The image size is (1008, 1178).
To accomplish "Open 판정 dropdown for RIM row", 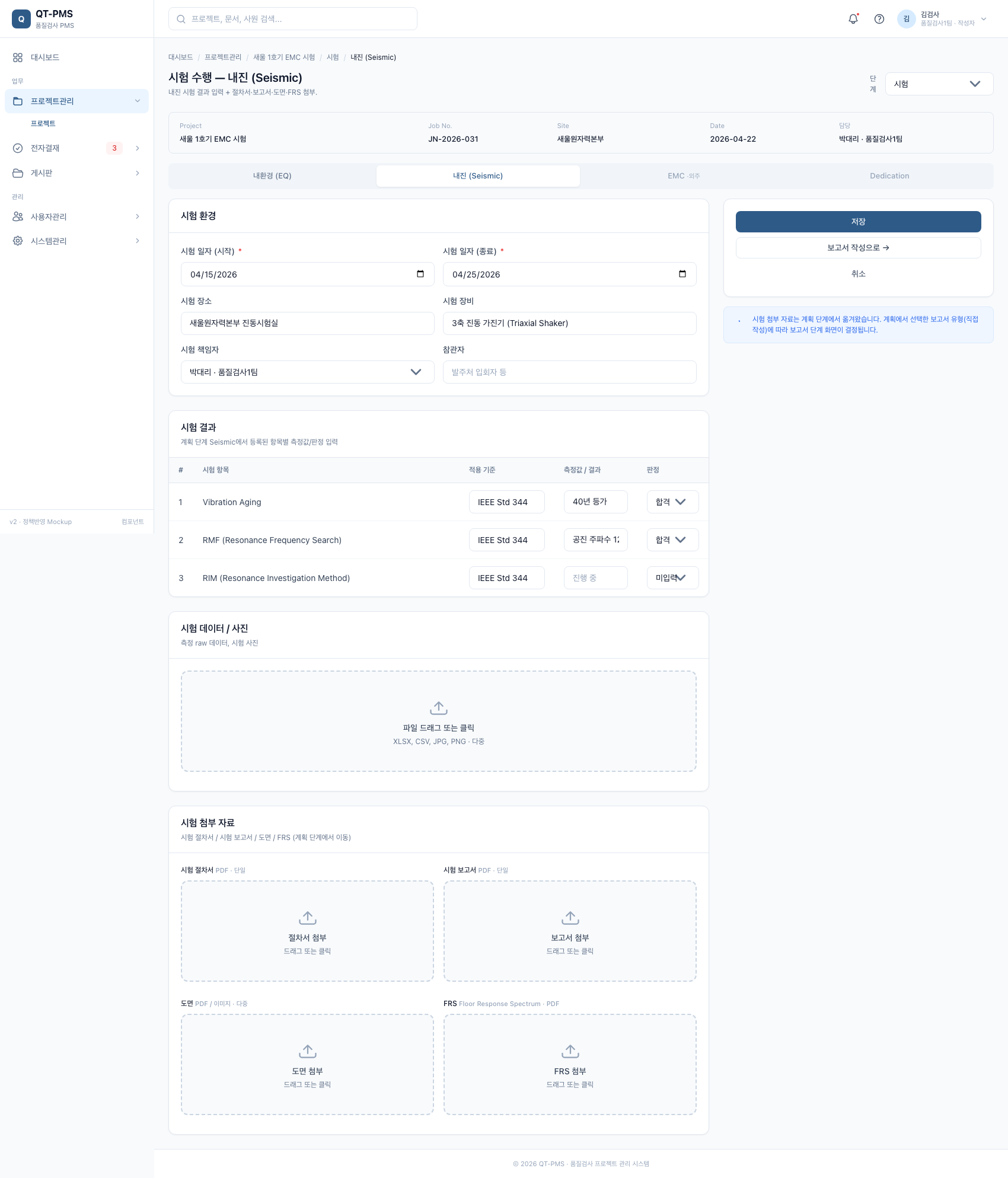I will point(672,578).
